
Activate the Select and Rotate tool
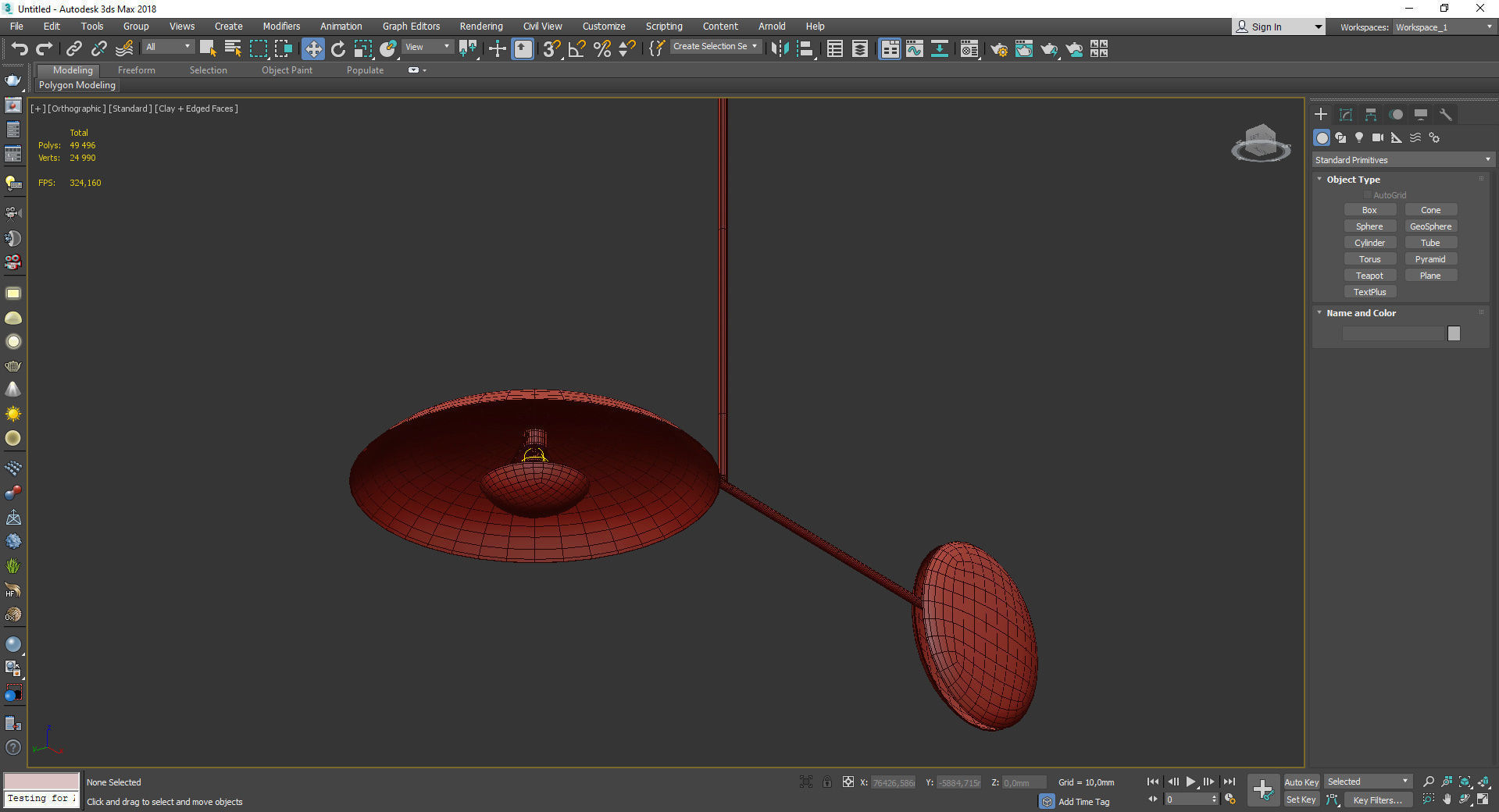point(338,49)
